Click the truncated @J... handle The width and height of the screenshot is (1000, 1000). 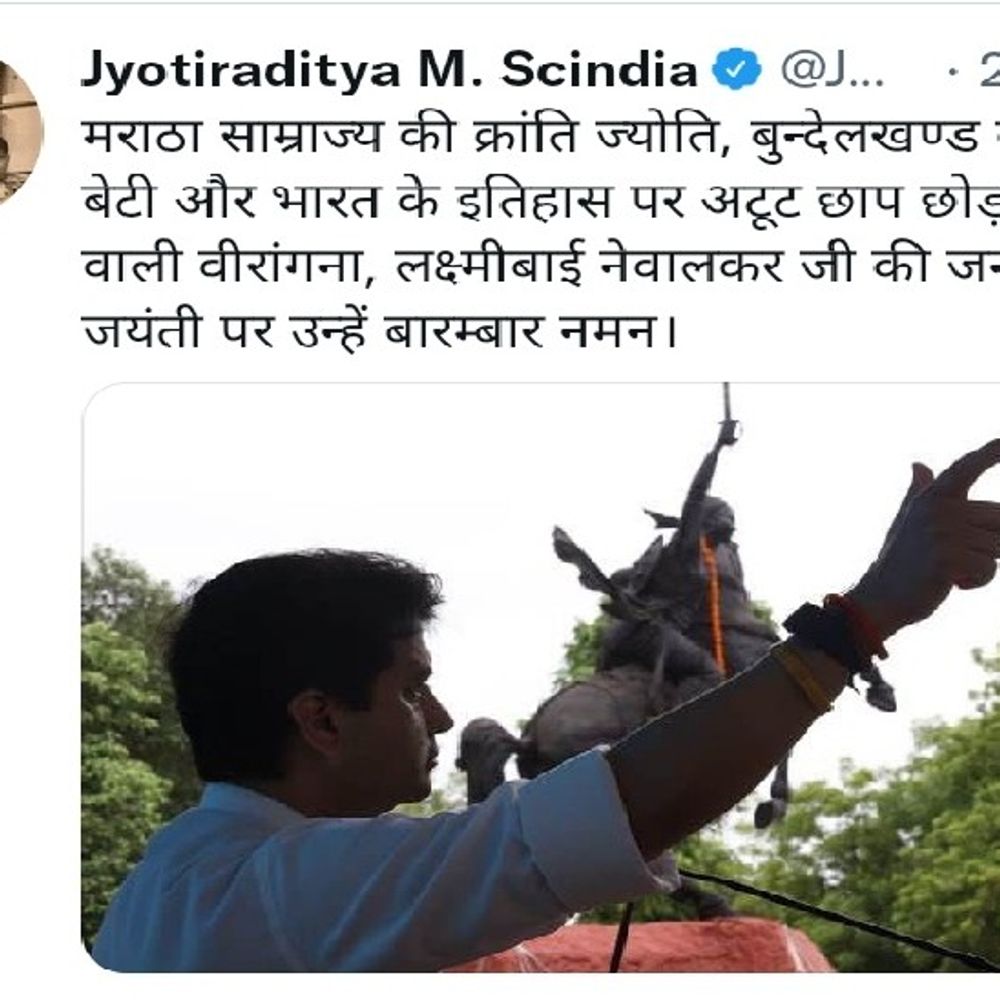(832, 70)
